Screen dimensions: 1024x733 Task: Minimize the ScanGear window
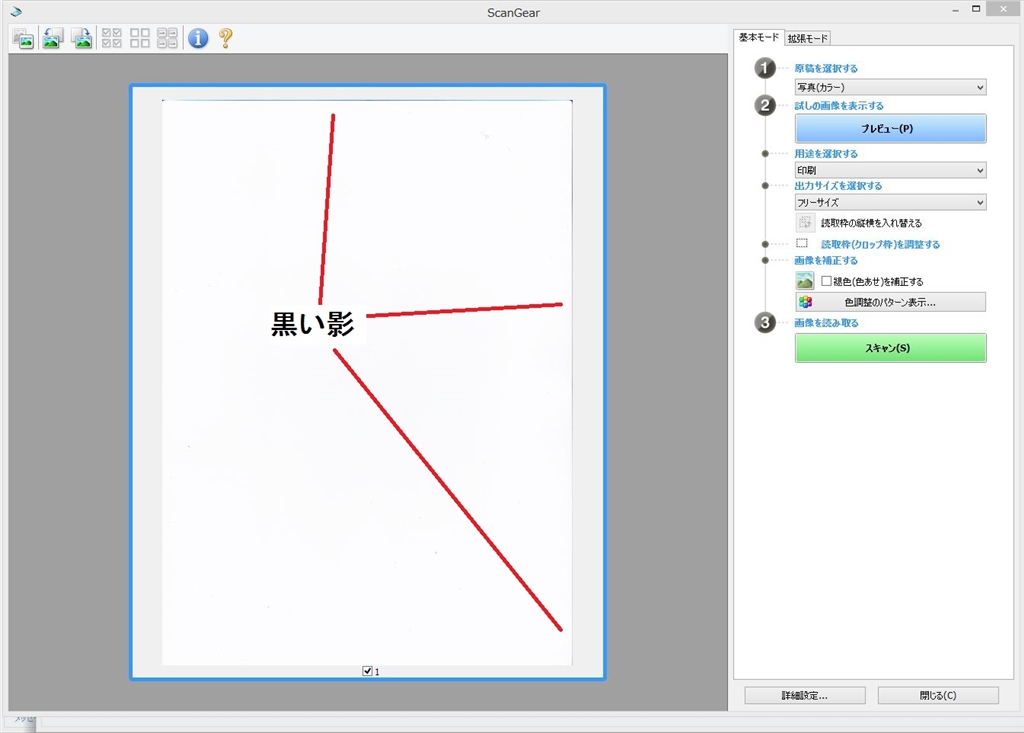955,10
